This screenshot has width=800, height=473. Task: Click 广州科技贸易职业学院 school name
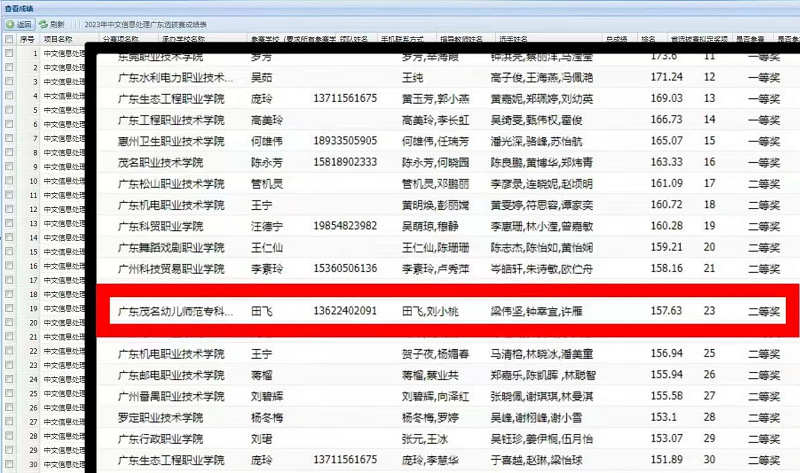coord(171,269)
